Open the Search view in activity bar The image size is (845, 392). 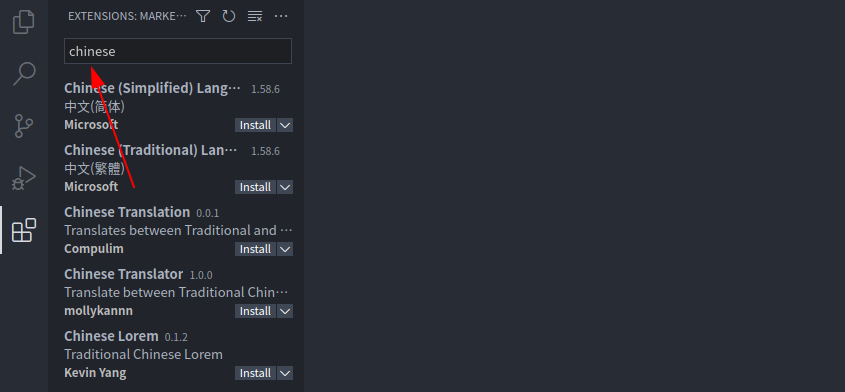coord(24,73)
